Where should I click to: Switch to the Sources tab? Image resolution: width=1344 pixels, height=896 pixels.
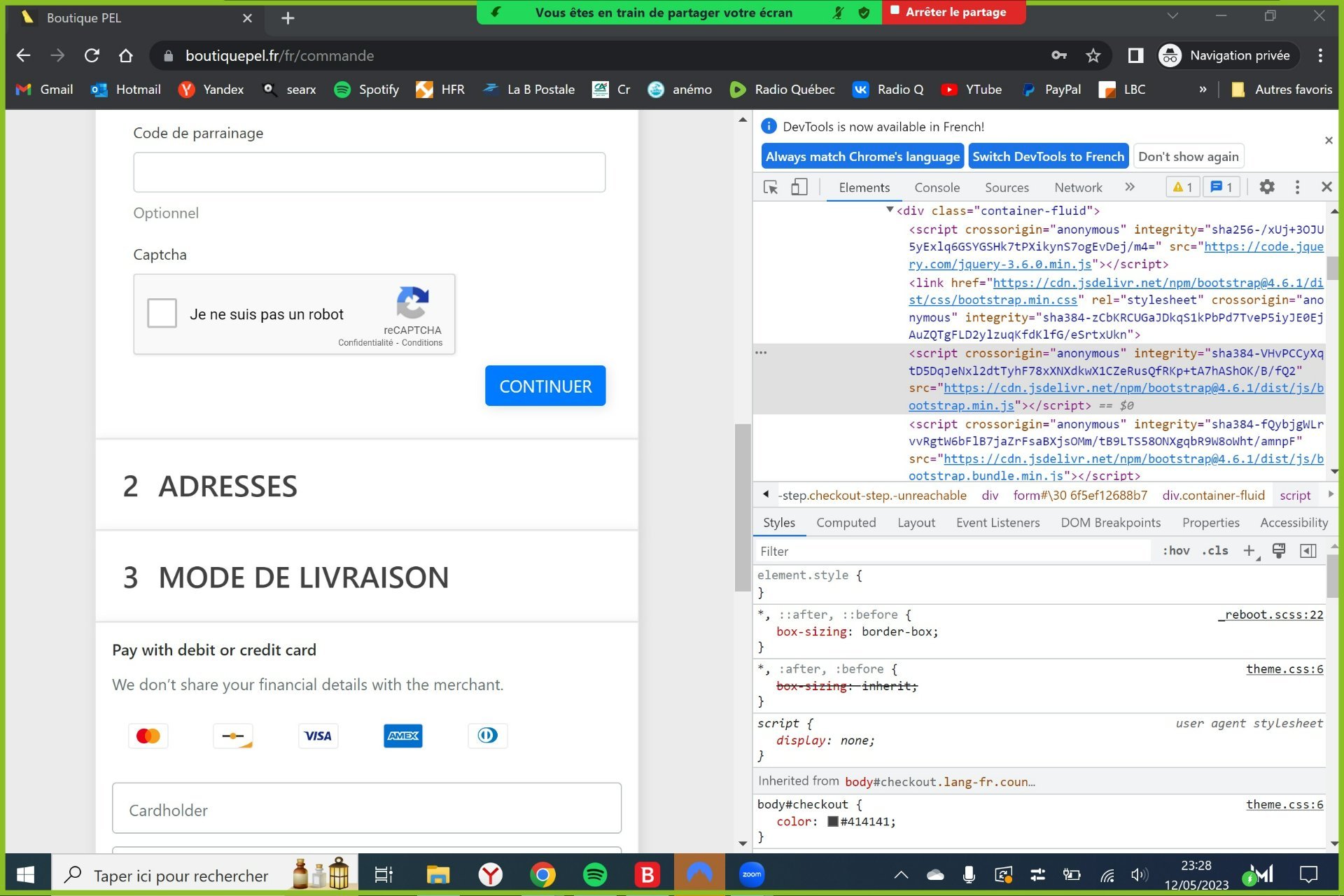tap(1007, 188)
